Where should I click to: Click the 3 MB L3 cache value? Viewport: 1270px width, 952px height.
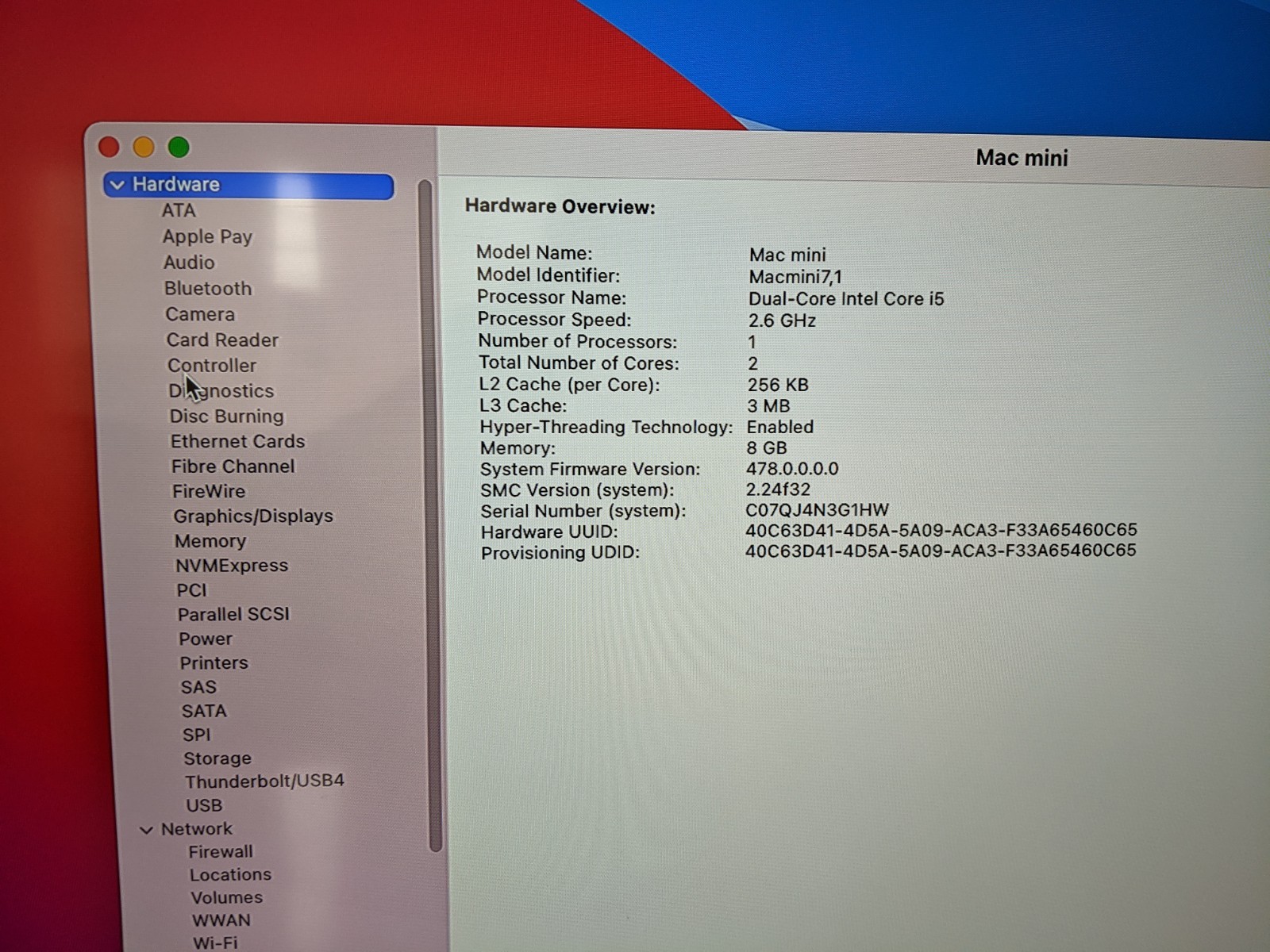point(768,406)
